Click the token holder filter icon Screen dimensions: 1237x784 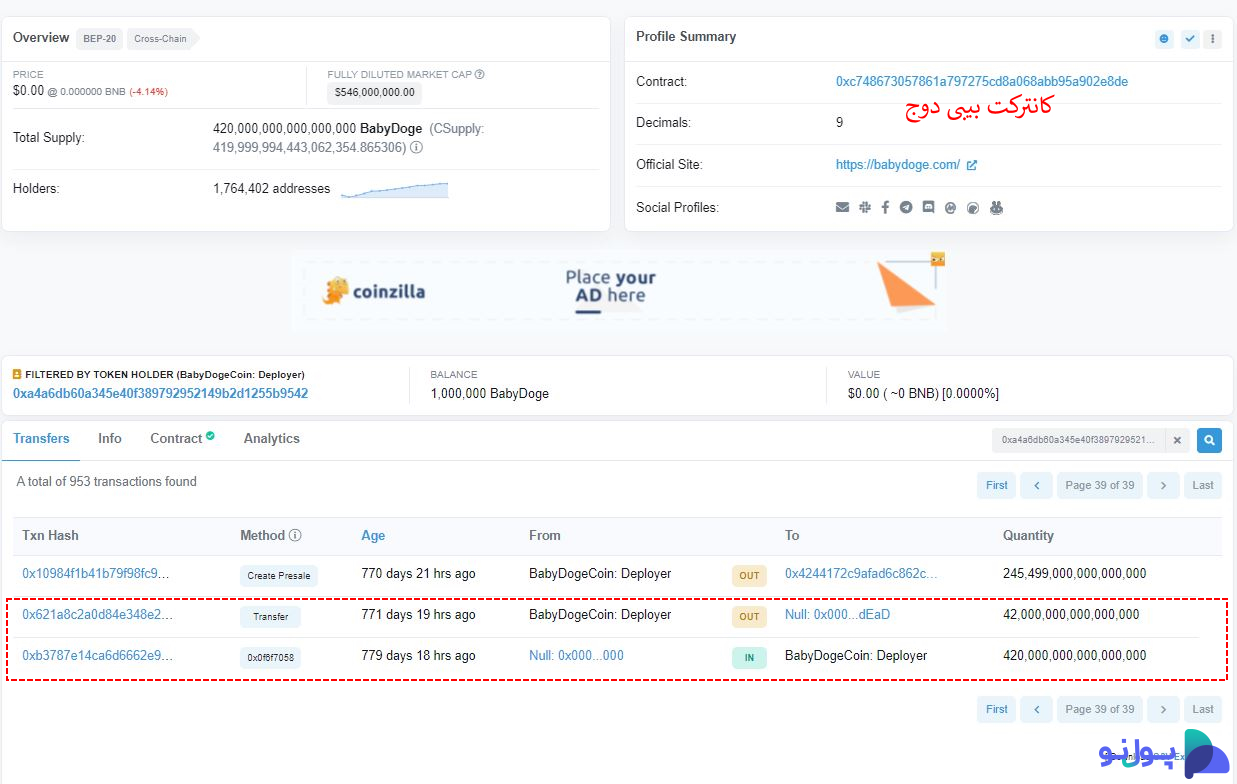pyautogui.click(x=17, y=374)
